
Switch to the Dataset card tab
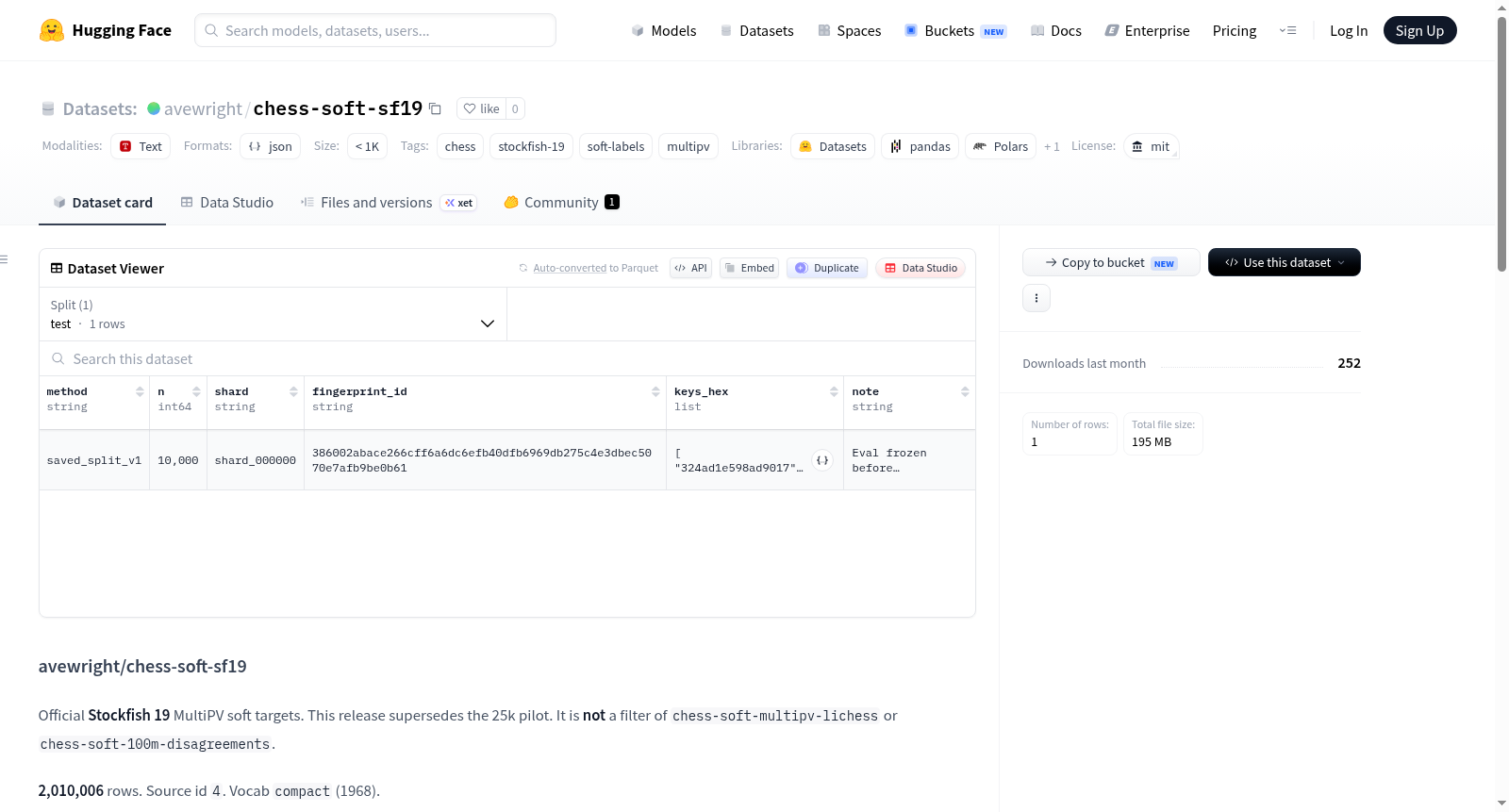[102, 202]
